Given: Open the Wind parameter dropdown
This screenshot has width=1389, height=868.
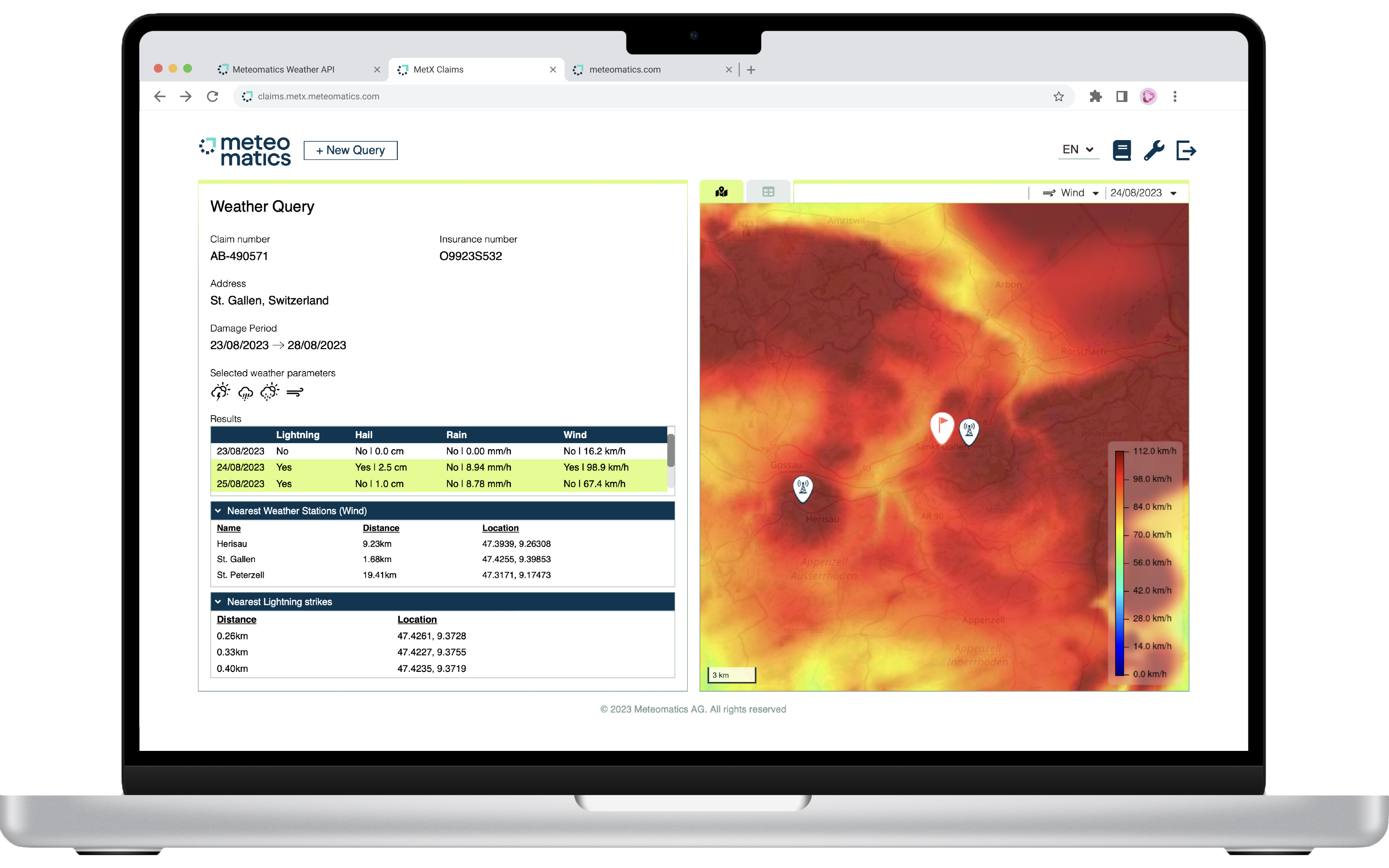Looking at the screenshot, I should point(1071,193).
